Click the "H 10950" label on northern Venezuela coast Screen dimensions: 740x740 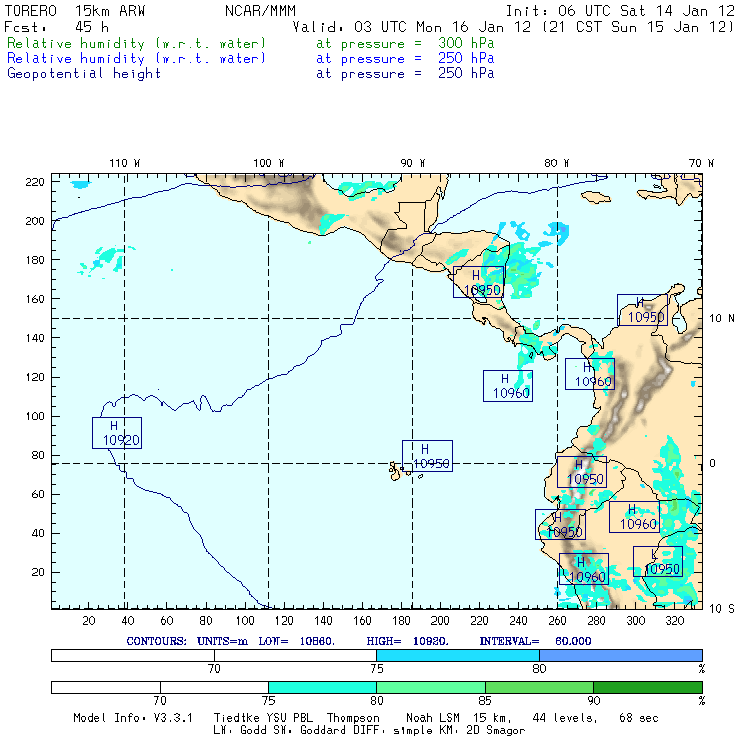(642, 310)
